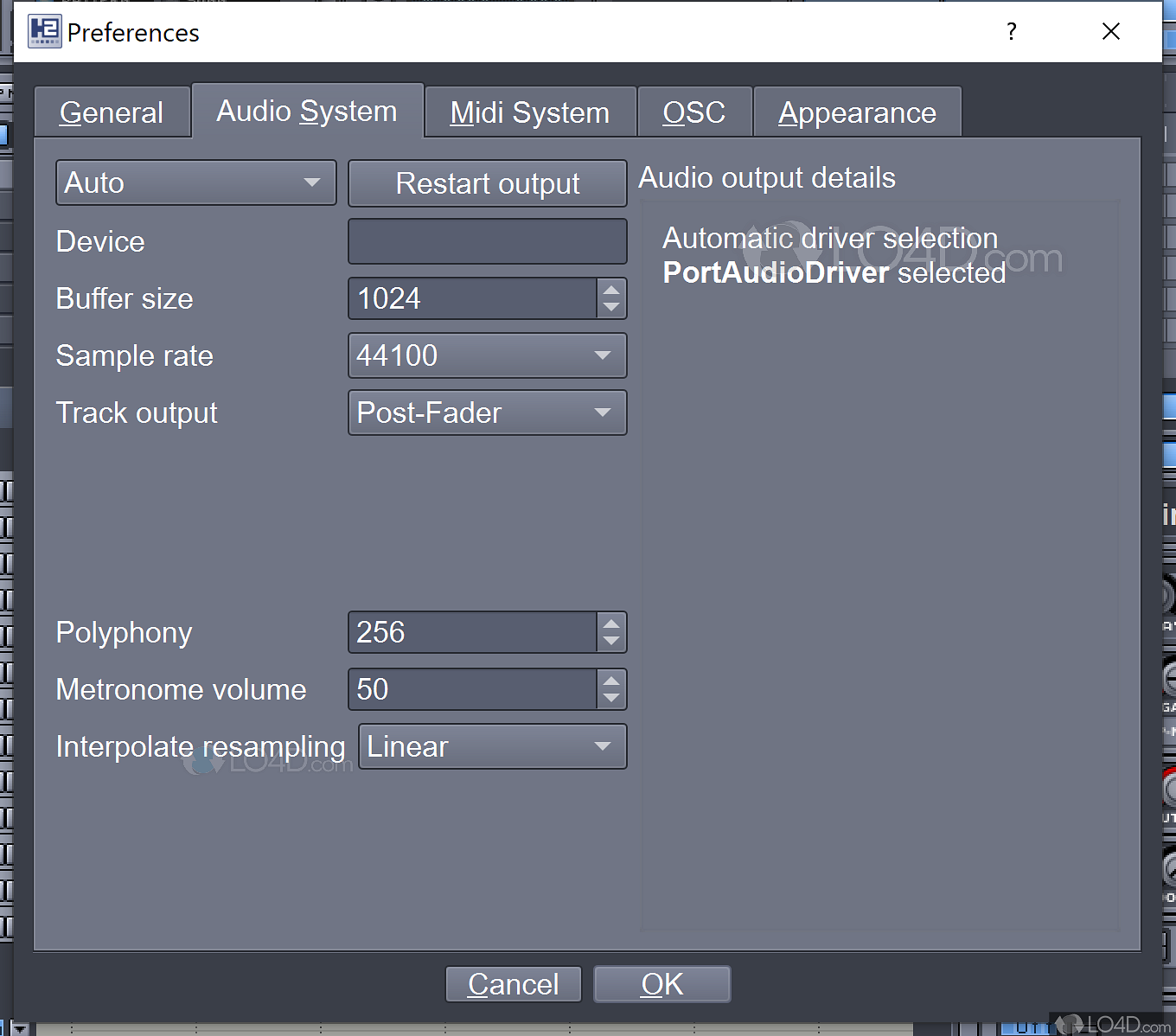Click the Metronome volume spinner up arrow
This screenshot has width=1176, height=1036.
[610, 680]
